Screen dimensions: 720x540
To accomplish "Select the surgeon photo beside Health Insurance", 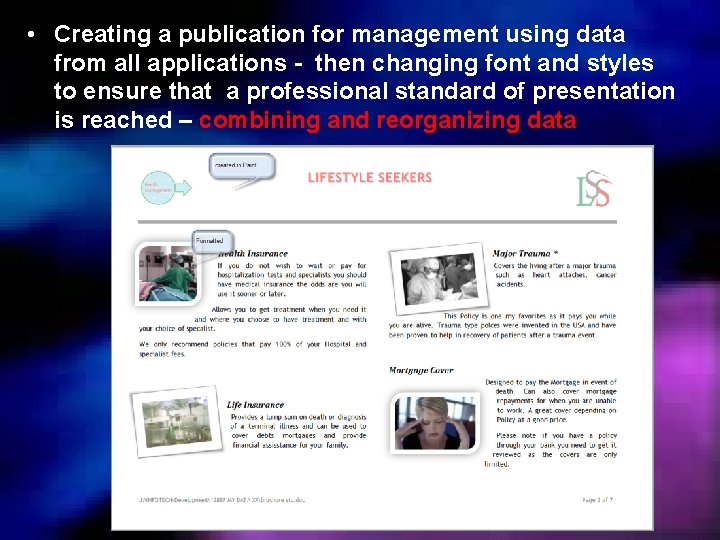I will coord(168,274).
